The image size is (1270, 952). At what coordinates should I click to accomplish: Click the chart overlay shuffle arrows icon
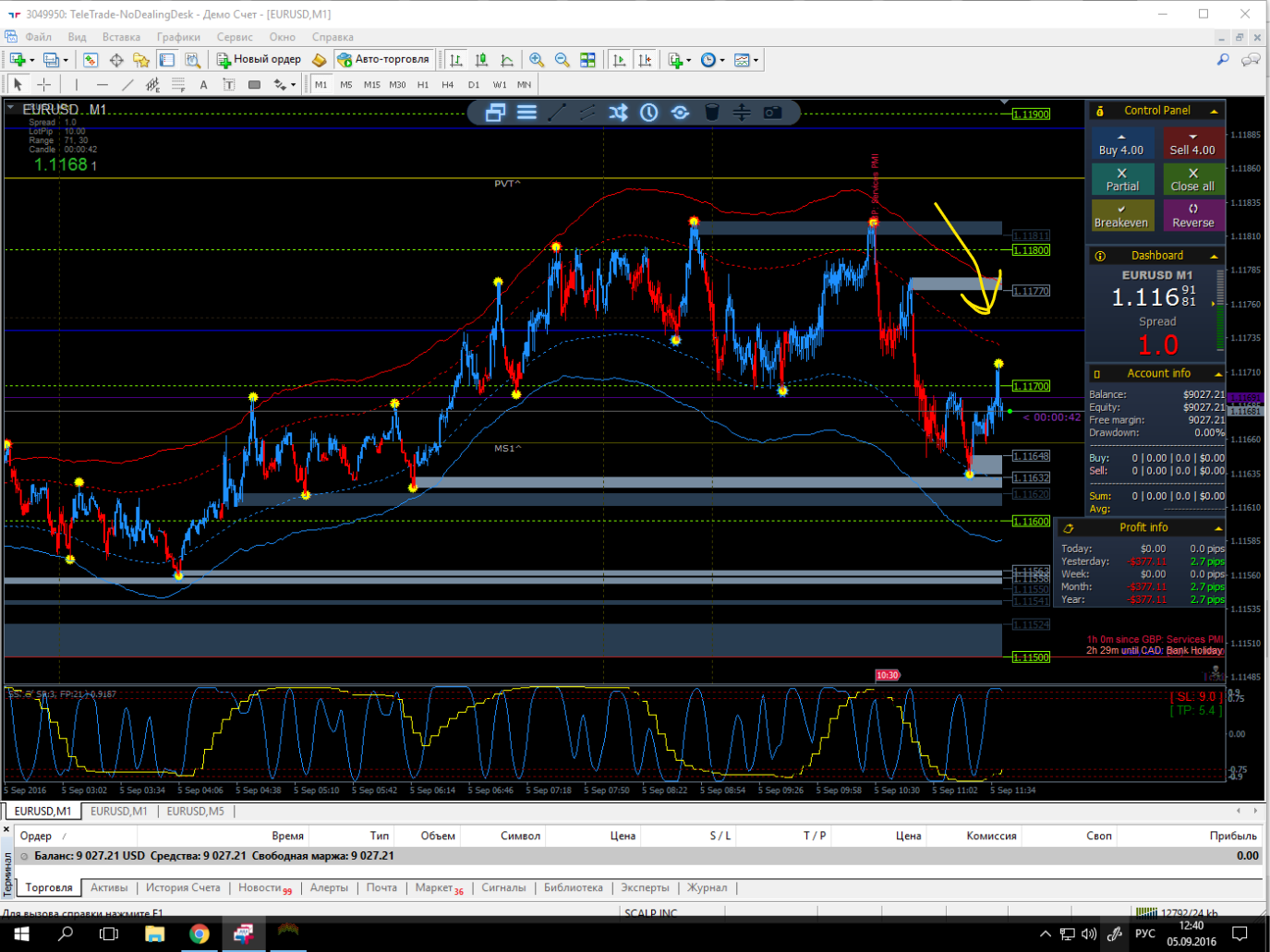click(618, 113)
